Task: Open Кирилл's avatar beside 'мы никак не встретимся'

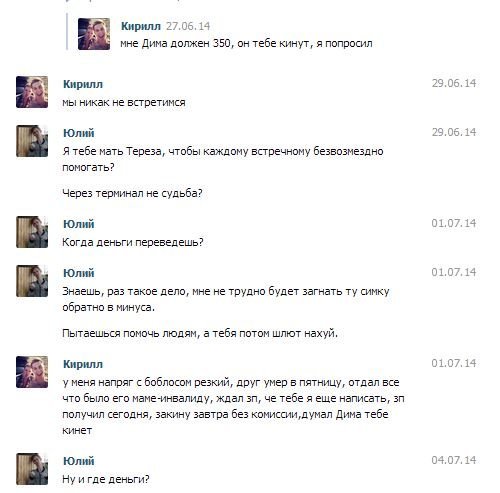Action: [32, 92]
